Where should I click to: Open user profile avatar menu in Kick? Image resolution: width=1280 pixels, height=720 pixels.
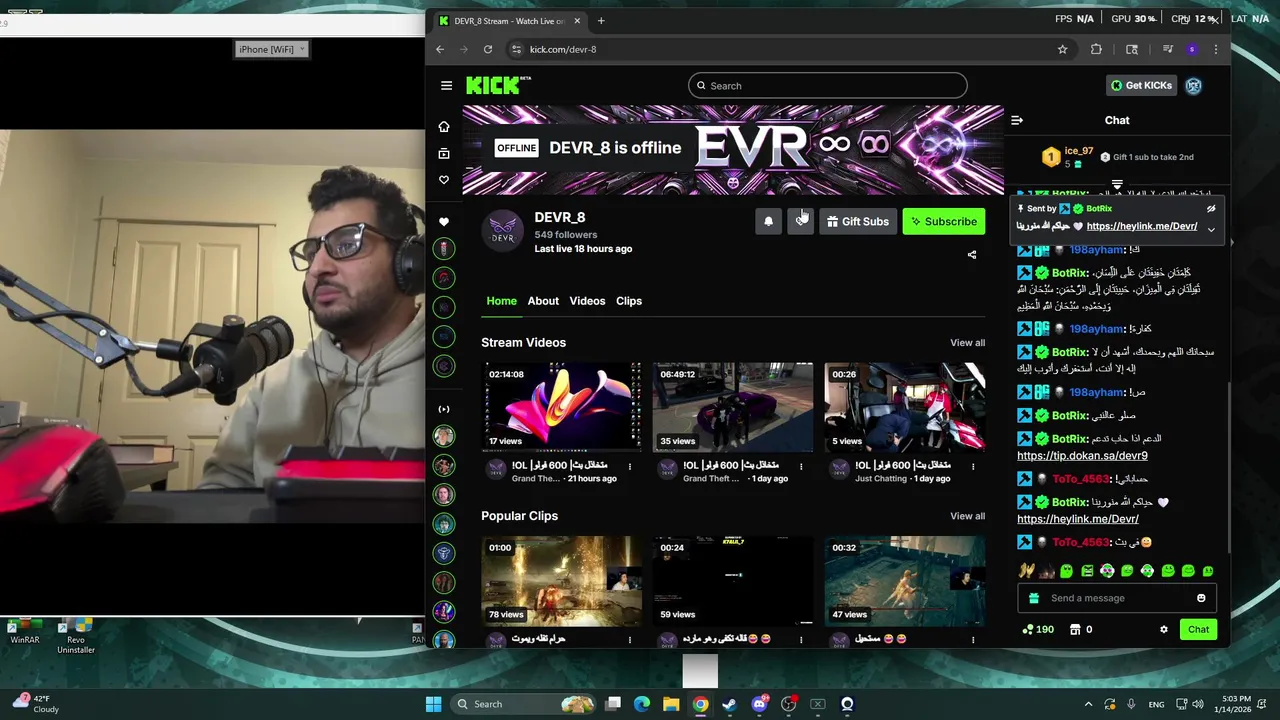[x=1193, y=85]
